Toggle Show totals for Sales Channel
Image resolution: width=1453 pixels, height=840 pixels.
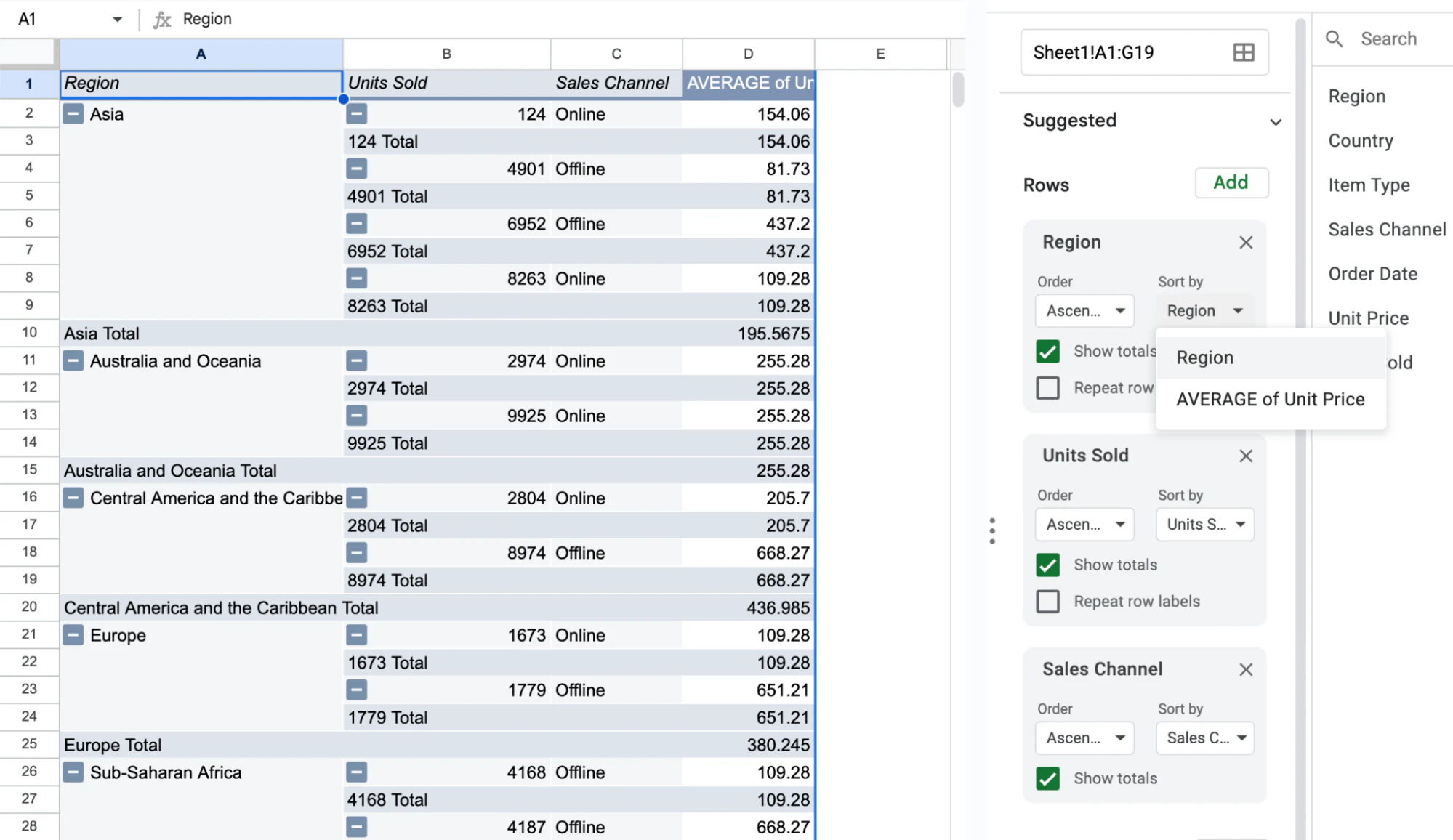1047,779
